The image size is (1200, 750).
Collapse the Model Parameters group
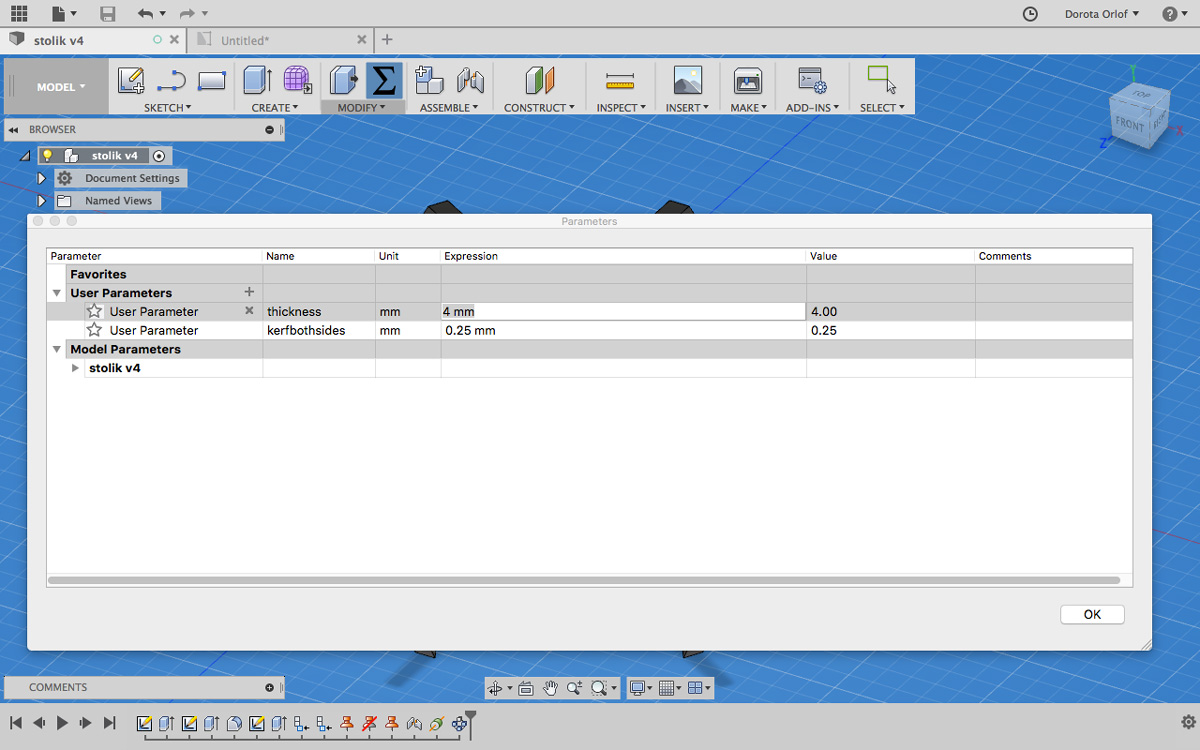pyautogui.click(x=57, y=349)
